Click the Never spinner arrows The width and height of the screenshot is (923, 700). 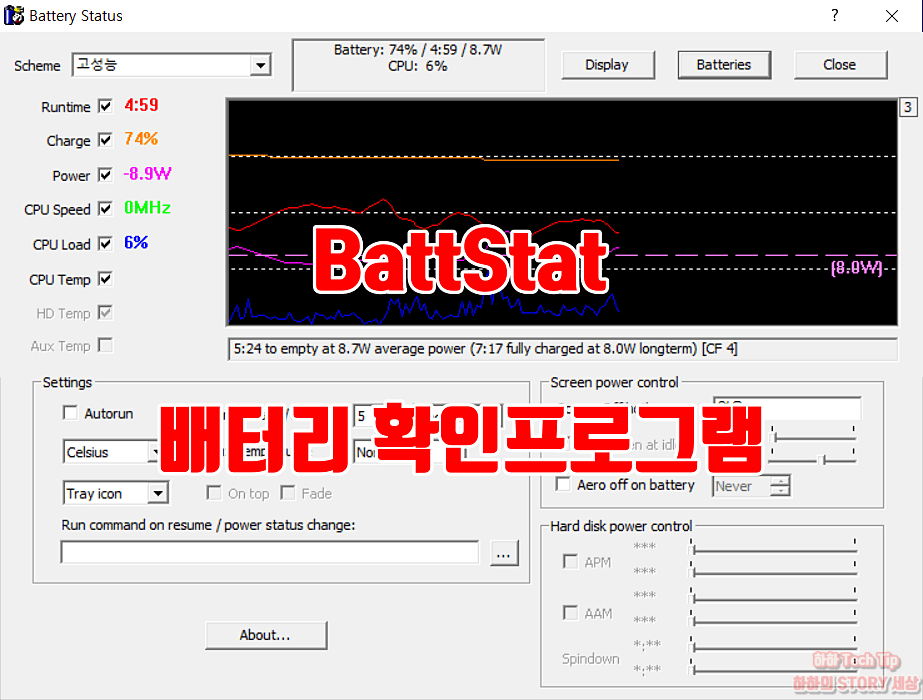(x=780, y=486)
